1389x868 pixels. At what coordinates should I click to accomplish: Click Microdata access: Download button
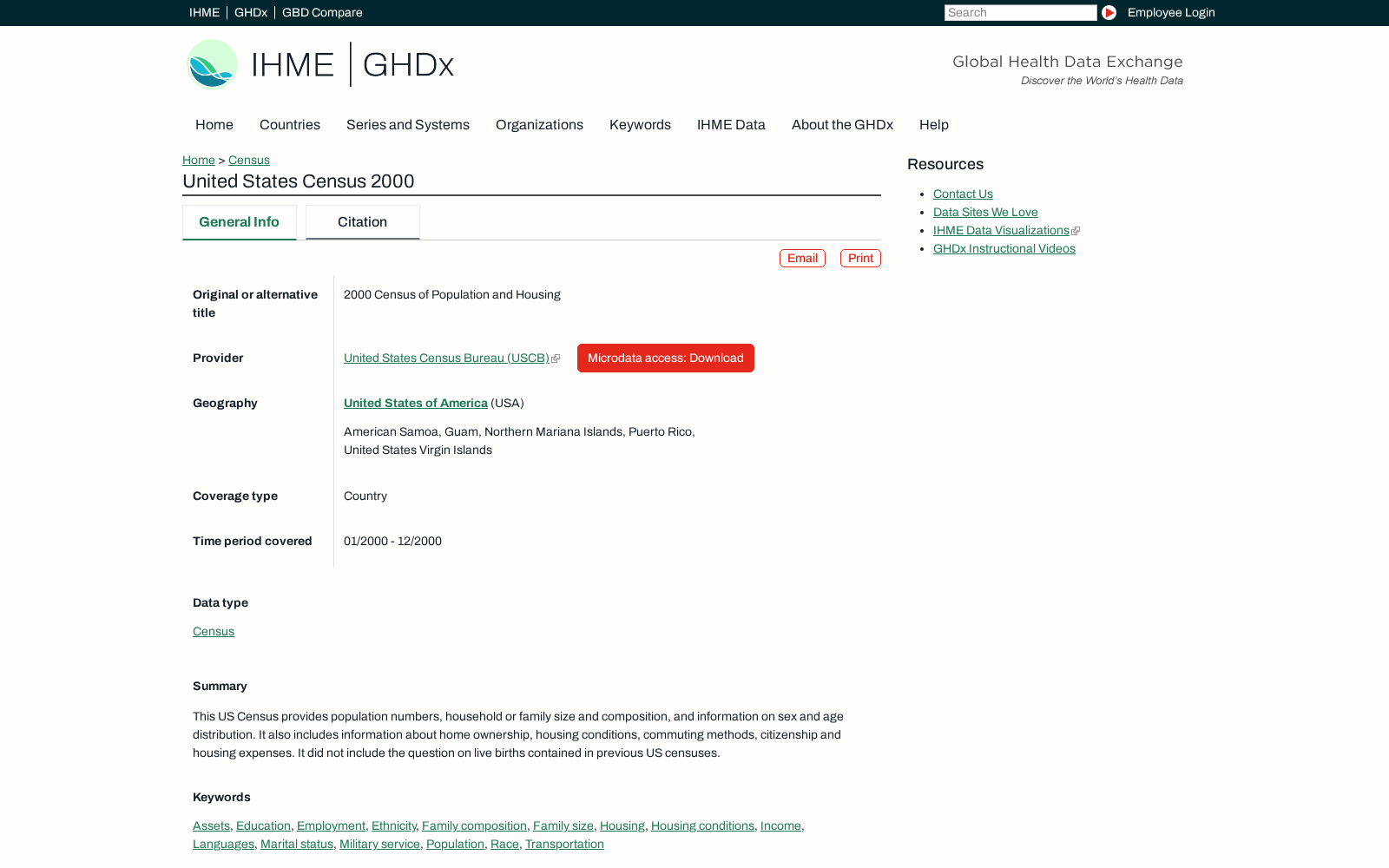(x=666, y=358)
